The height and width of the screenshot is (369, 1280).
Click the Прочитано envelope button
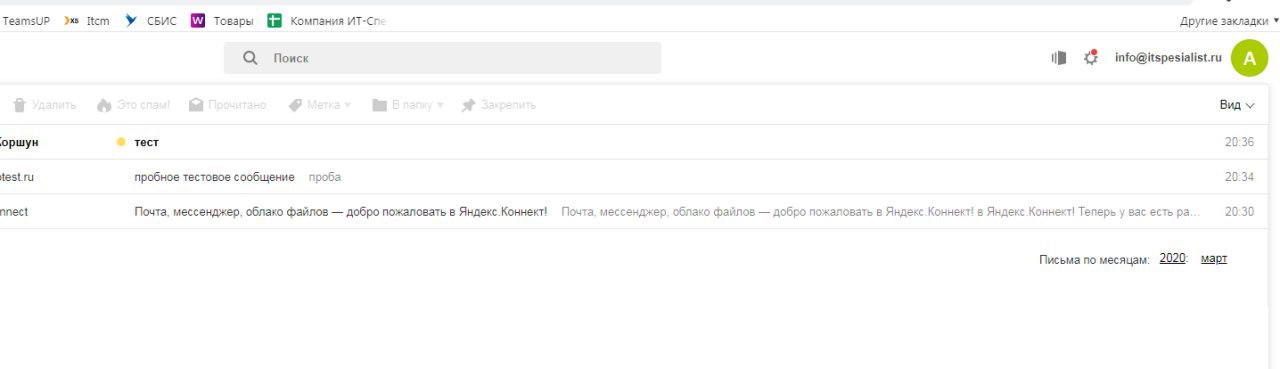click(227, 105)
